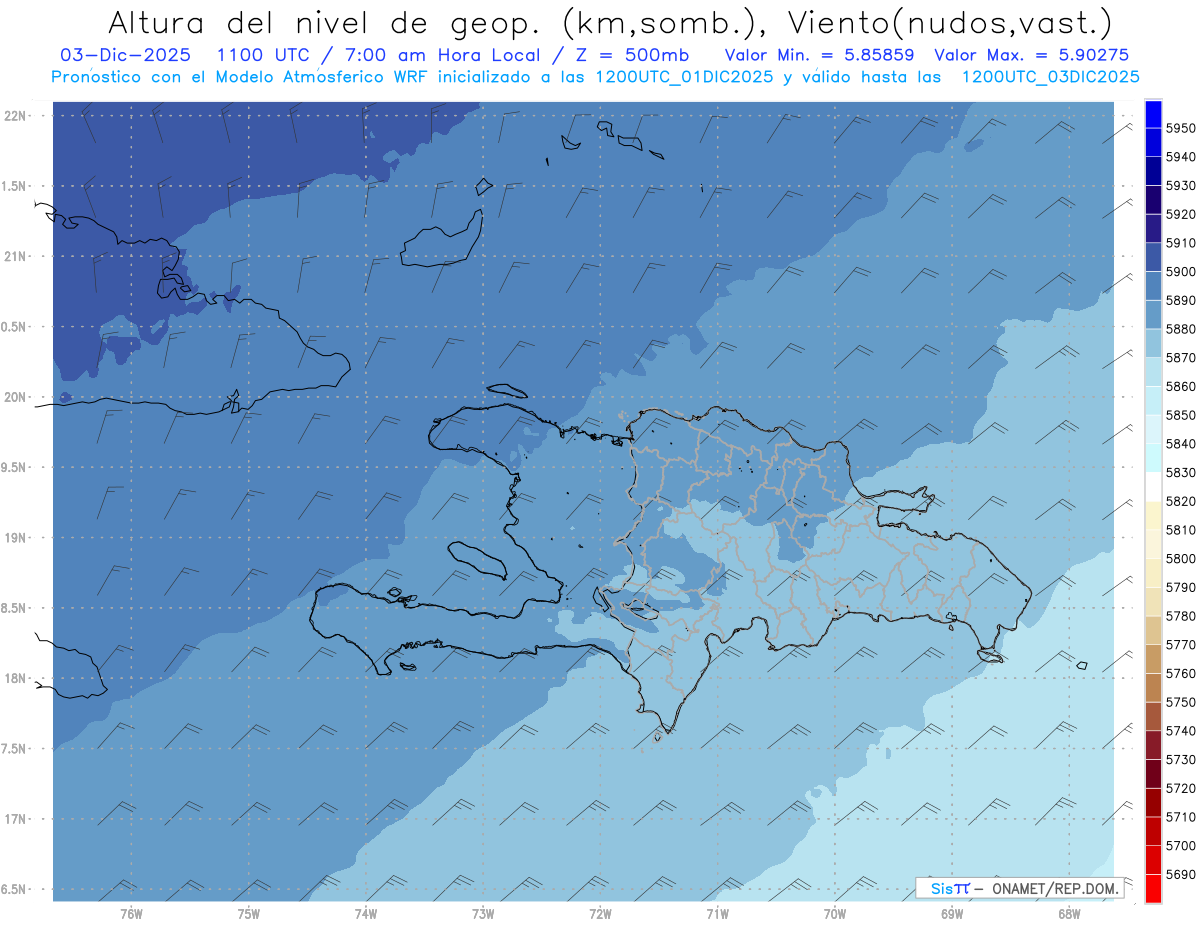Click the 75W longitude label
The height and width of the screenshot is (927, 1200).
(249, 914)
